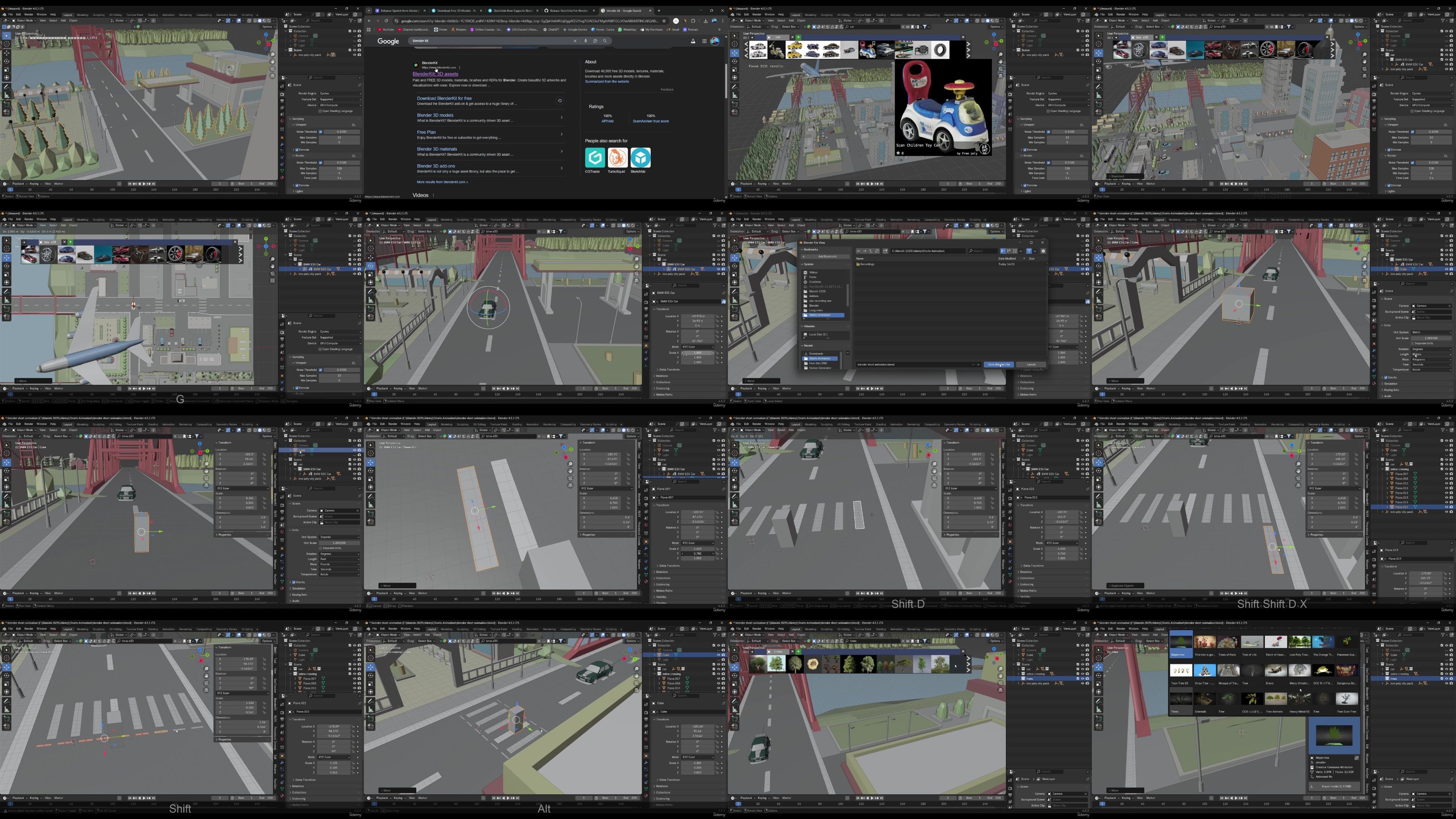The width and height of the screenshot is (1456, 819).
Task: Switch Blender File View to horizontal list display
Action: 1009,251
